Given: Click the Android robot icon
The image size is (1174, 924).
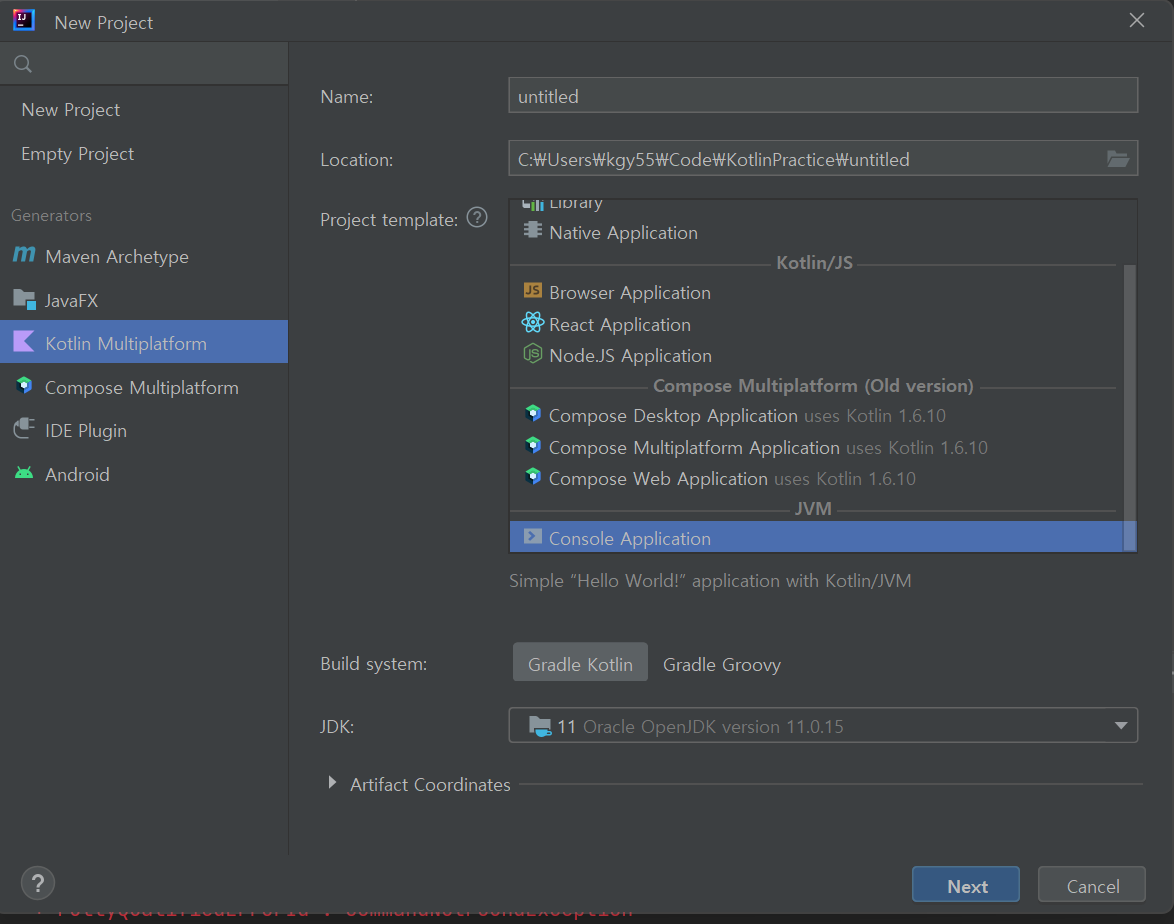Looking at the screenshot, I should coord(24,473).
